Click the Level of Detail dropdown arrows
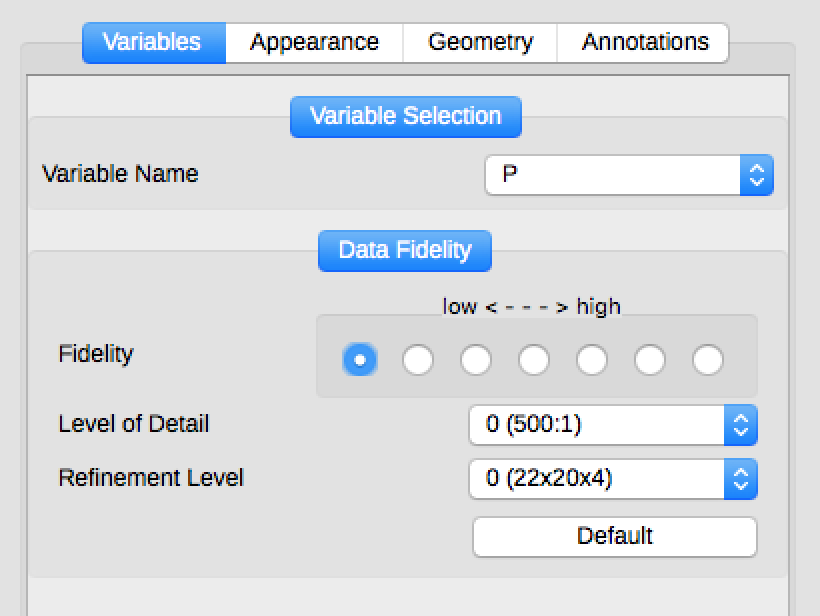The height and width of the screenshot is (616, 820). tap(741, 425)
